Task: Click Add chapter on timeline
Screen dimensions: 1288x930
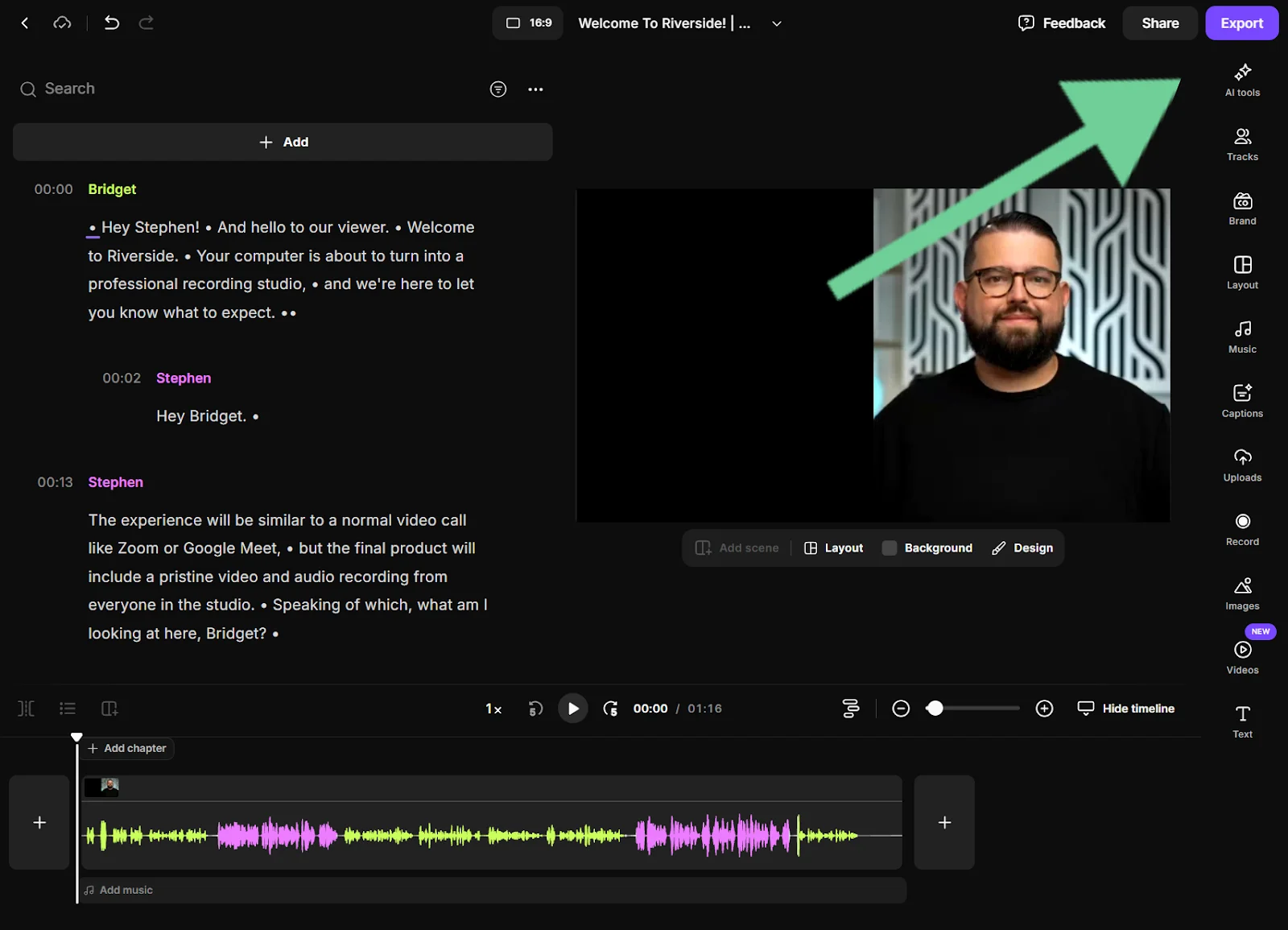Action: [x=127, y=748]
